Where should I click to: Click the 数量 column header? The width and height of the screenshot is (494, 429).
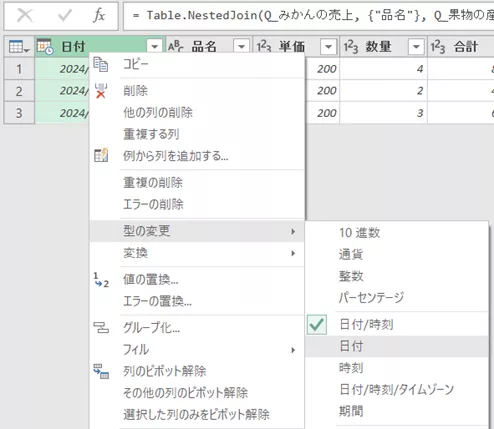[x=383, y=47]
